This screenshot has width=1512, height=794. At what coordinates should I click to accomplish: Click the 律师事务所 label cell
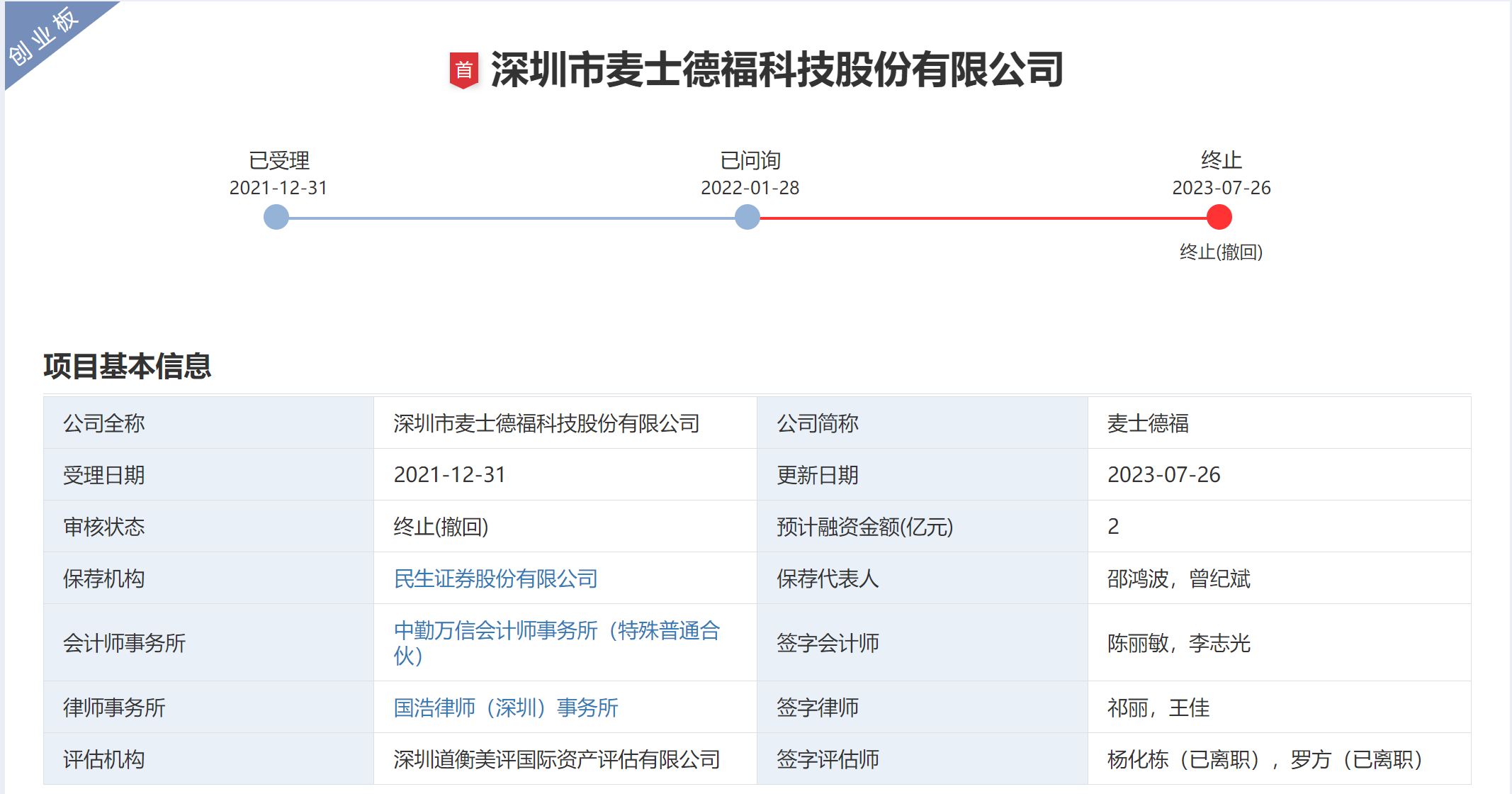click(x=209, y=708)
